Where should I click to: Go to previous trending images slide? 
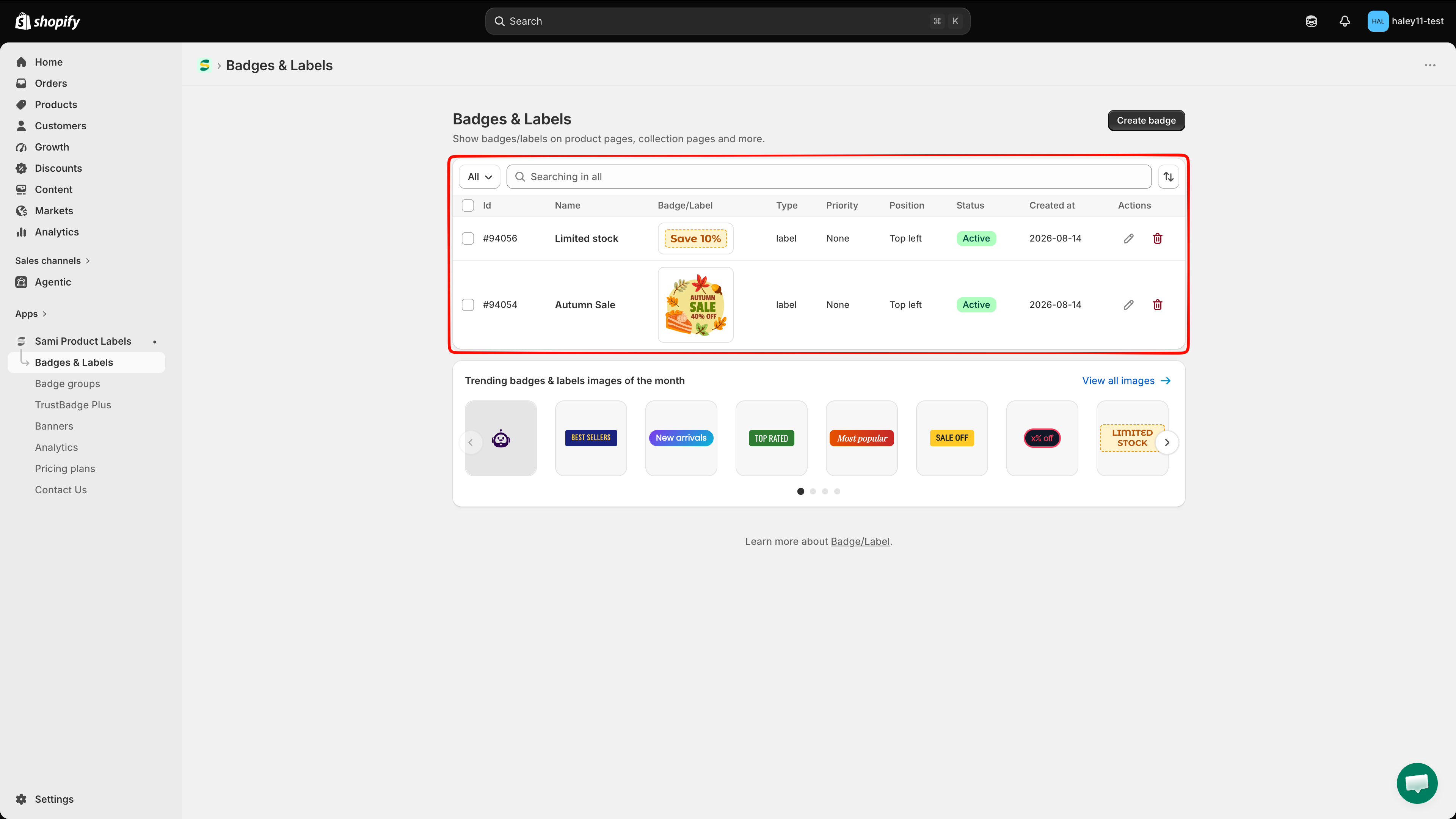tap(471, 442)
